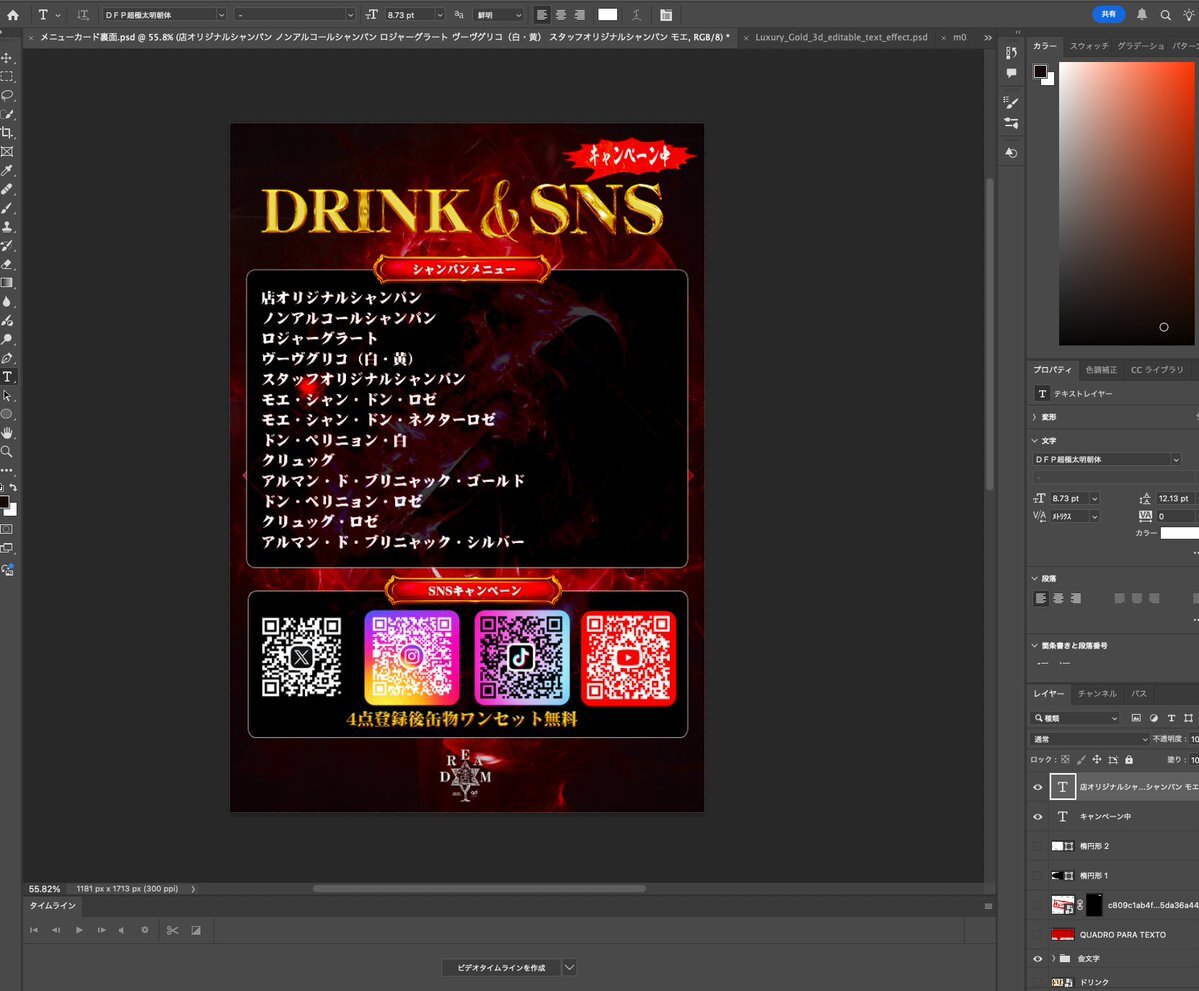Show the QUADRO PARA TEXTO layer
This screenshot has height=991, width=1199.
point(1038,934)
